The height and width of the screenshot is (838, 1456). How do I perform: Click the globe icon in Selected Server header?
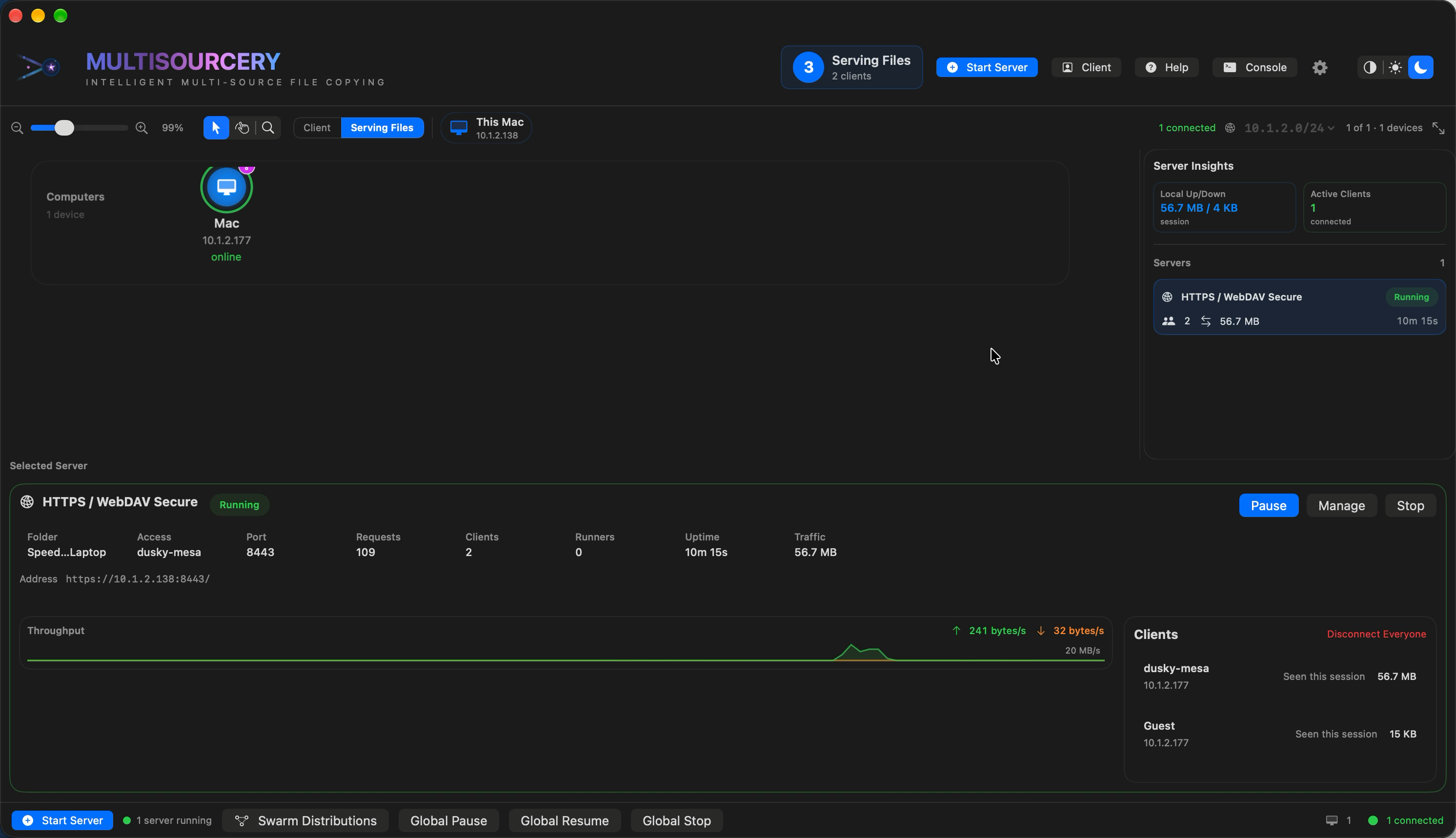27,502
